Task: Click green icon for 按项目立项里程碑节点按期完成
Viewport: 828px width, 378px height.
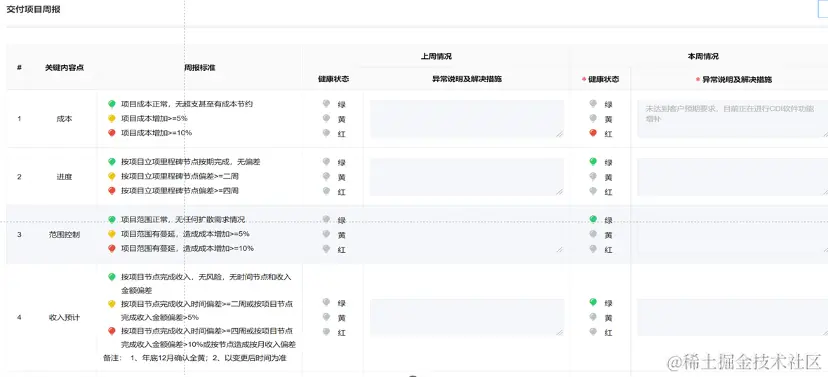Action: (x=111, y=162)
